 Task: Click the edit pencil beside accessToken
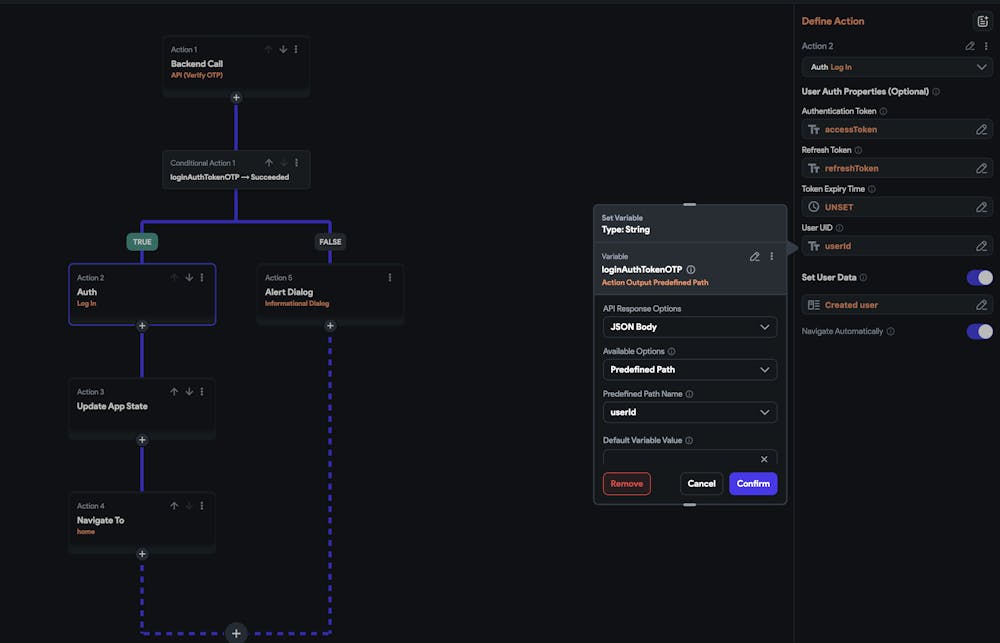(981, 129)
